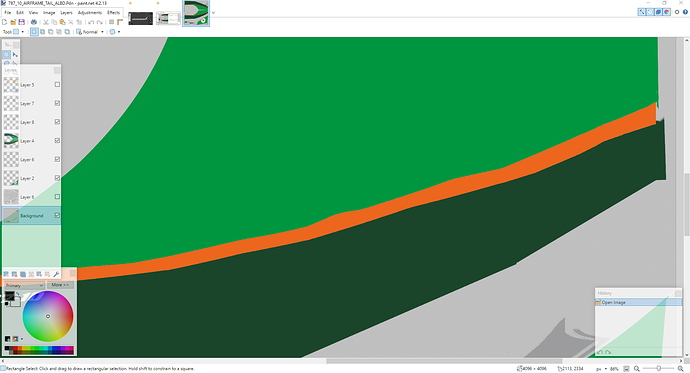The image size is (690, 373).
Task: Open a file with the folder icon
Action: (x=13, y=22)
